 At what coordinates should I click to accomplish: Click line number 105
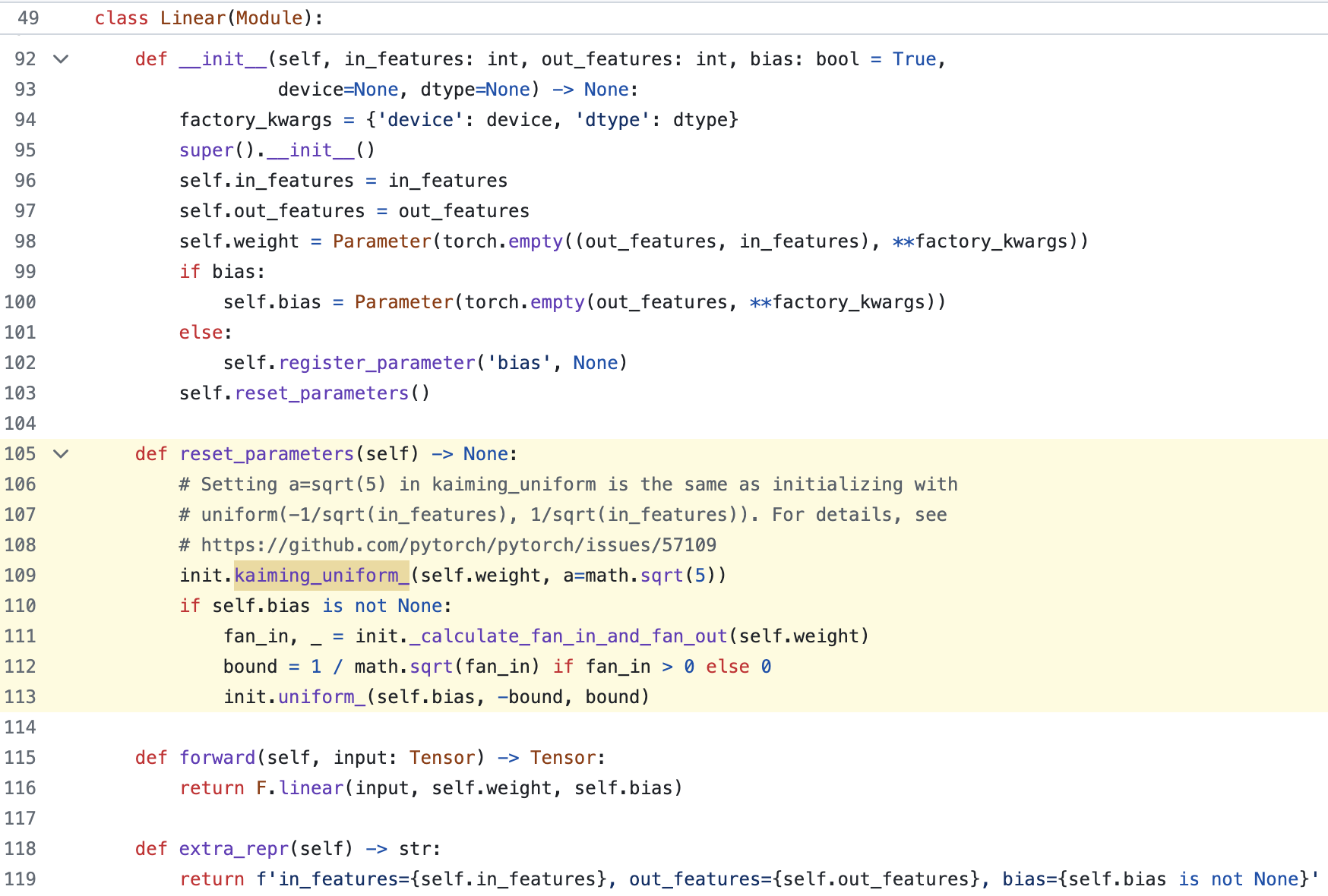21,454
